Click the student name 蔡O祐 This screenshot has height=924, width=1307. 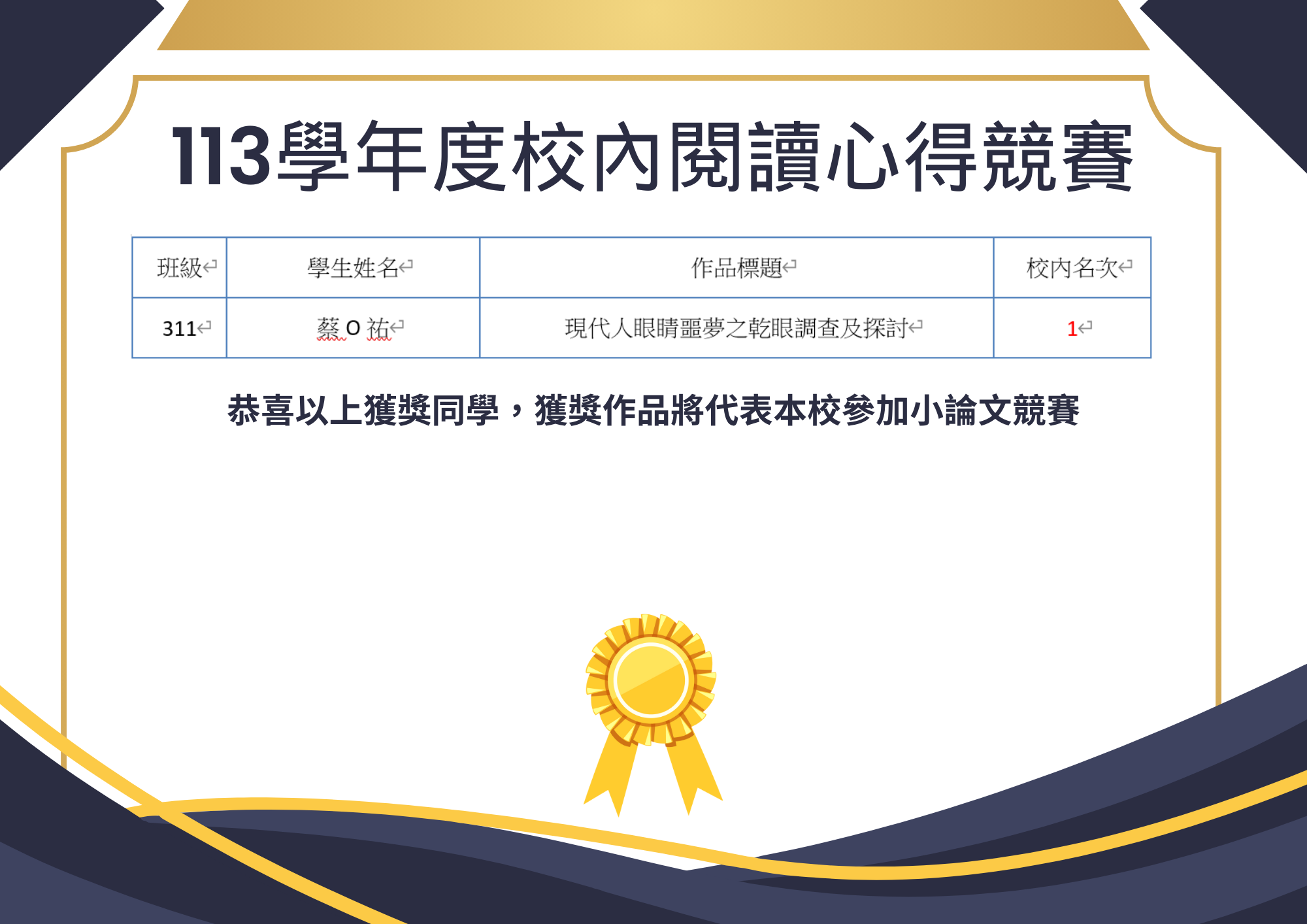click(x=353, y=328)
